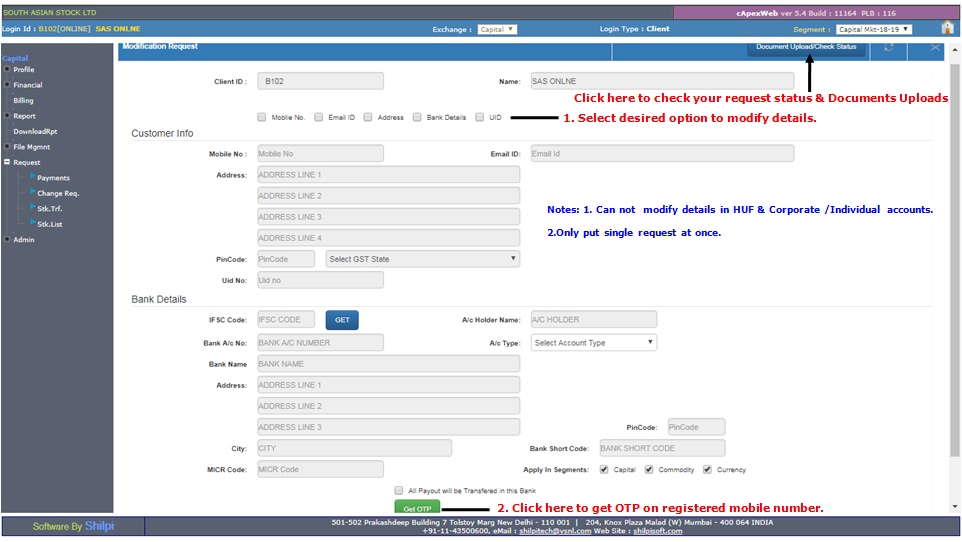Click the Get OTP button
The image size is (962, 542).
pyautogui.click(x=417, y=508)
